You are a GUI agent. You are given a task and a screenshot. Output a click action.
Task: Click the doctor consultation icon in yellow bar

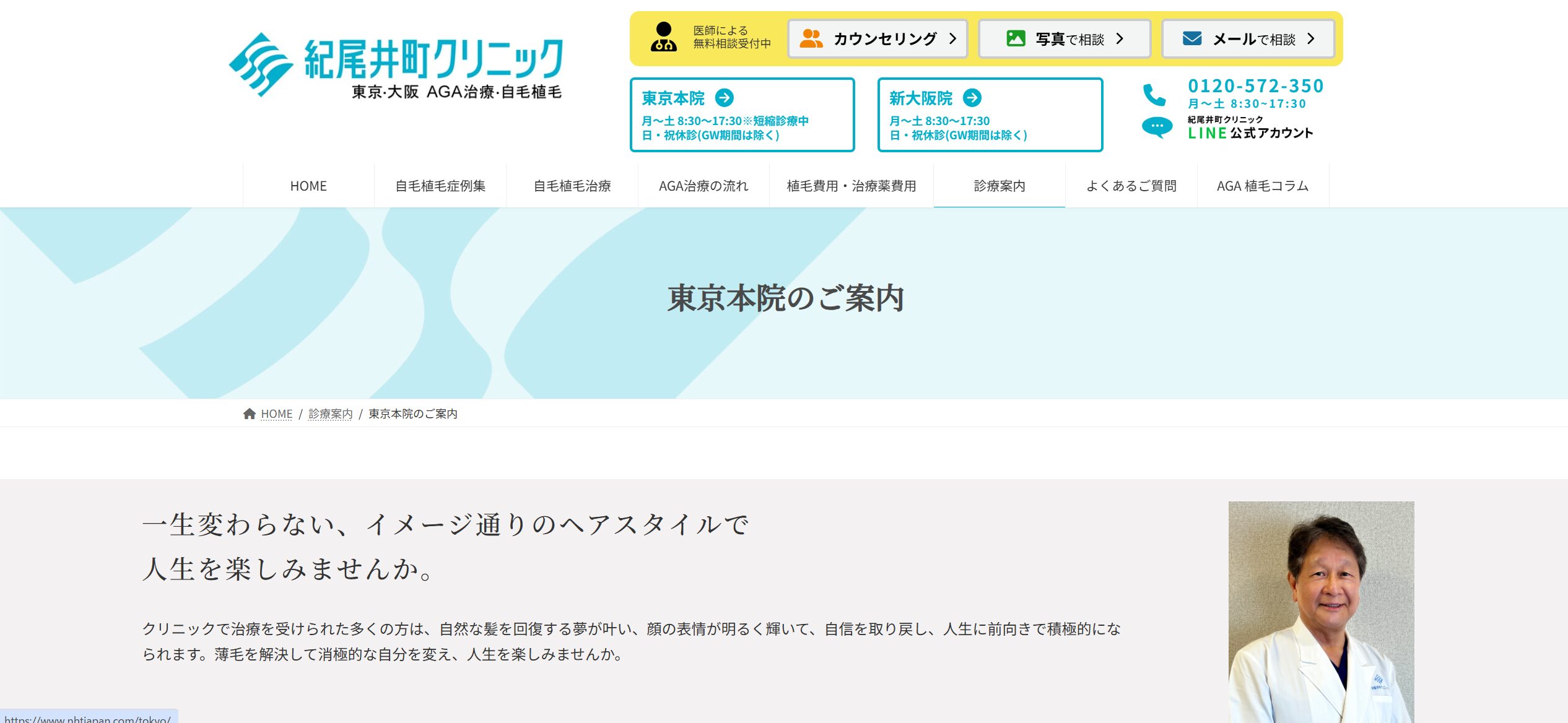coord(663,37)
